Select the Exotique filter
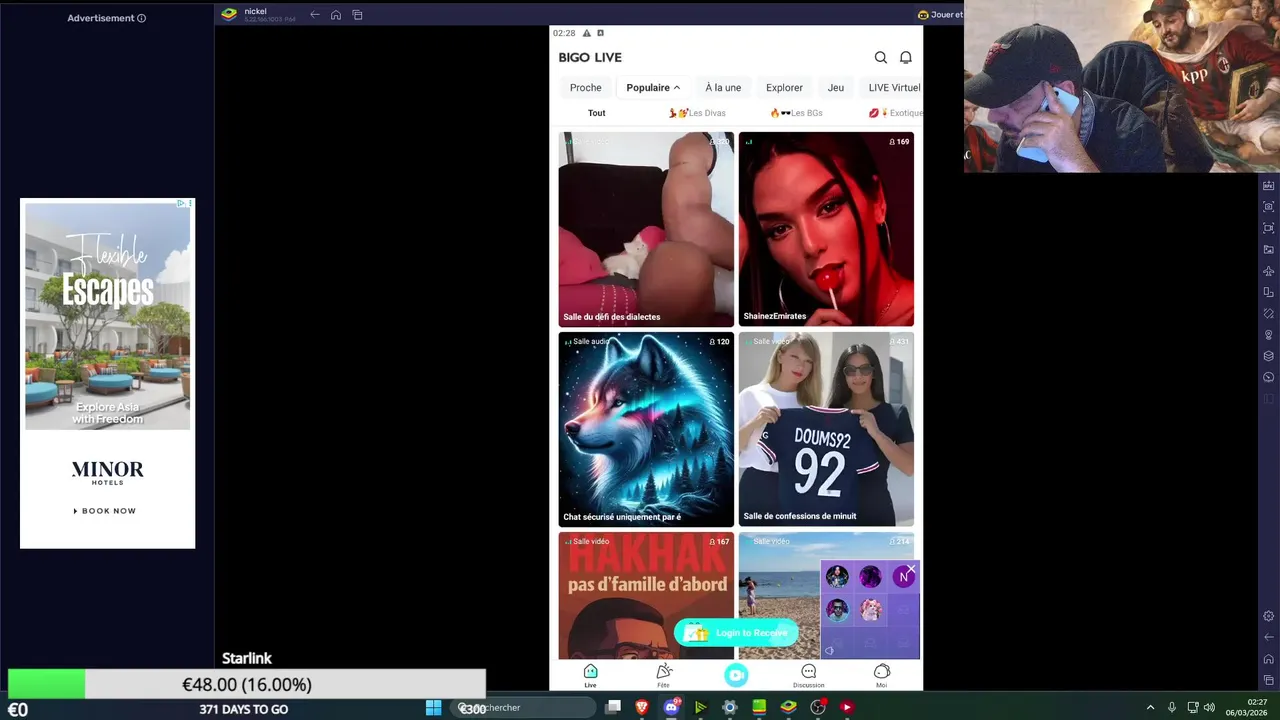The image size is (1280, 720). pyautogui.click(x=895, y=113)
